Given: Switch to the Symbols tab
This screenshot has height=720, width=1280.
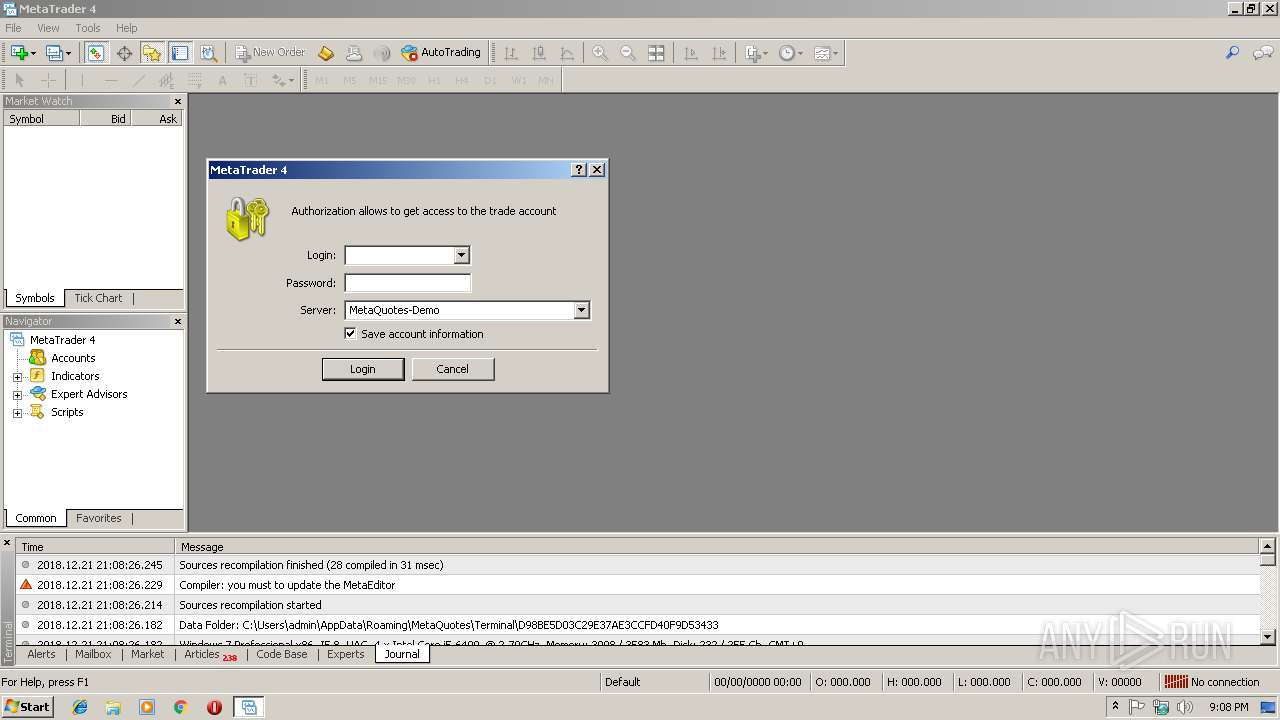Looking at the screenshot, I should tap(35, 298).
